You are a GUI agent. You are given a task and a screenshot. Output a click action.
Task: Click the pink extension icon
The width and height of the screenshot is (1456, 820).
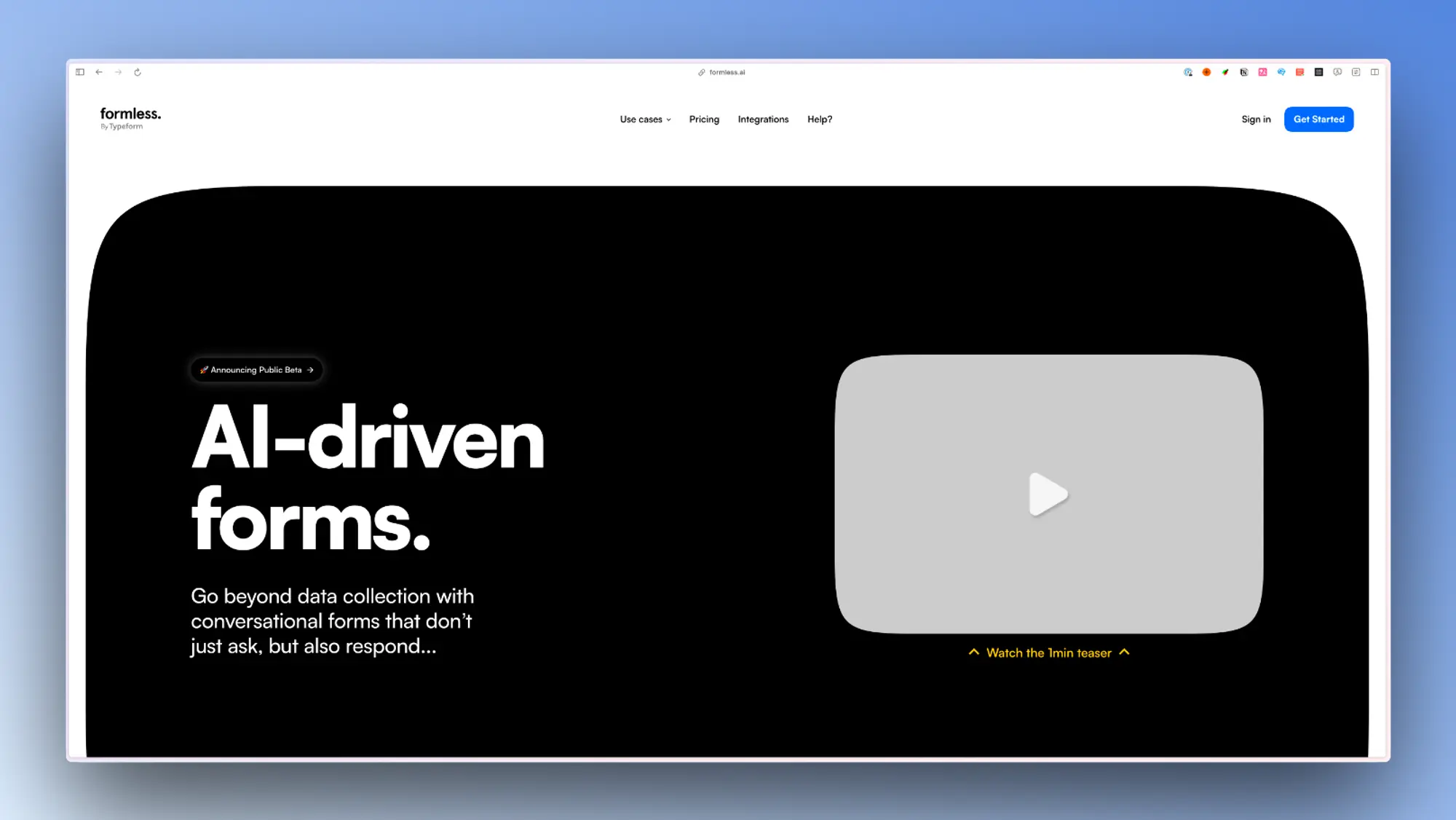1262,72
